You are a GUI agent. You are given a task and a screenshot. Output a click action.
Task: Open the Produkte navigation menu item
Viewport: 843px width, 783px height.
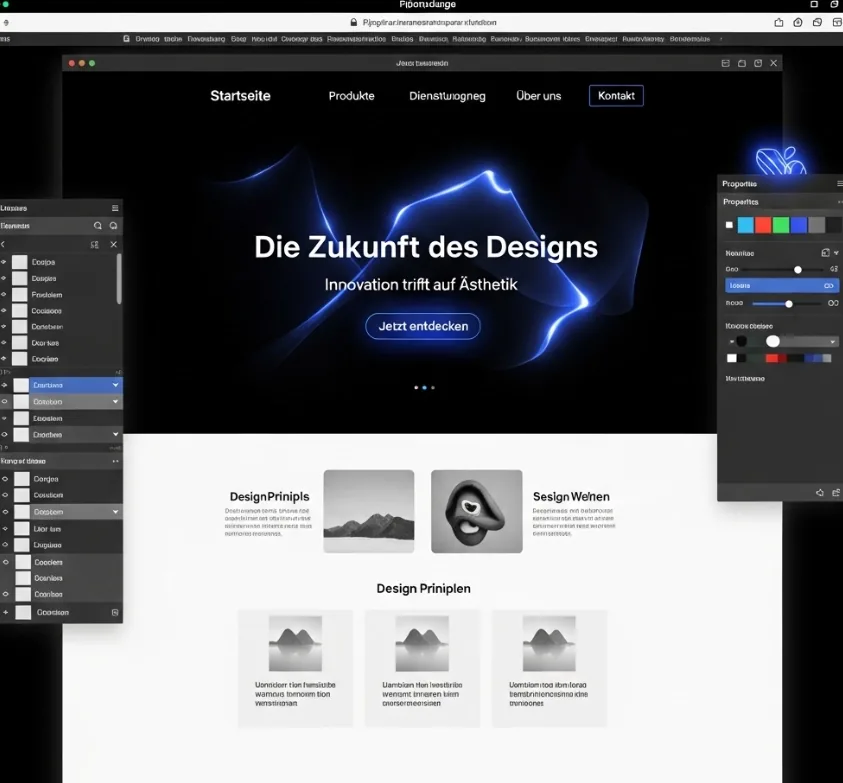point(351,96)
